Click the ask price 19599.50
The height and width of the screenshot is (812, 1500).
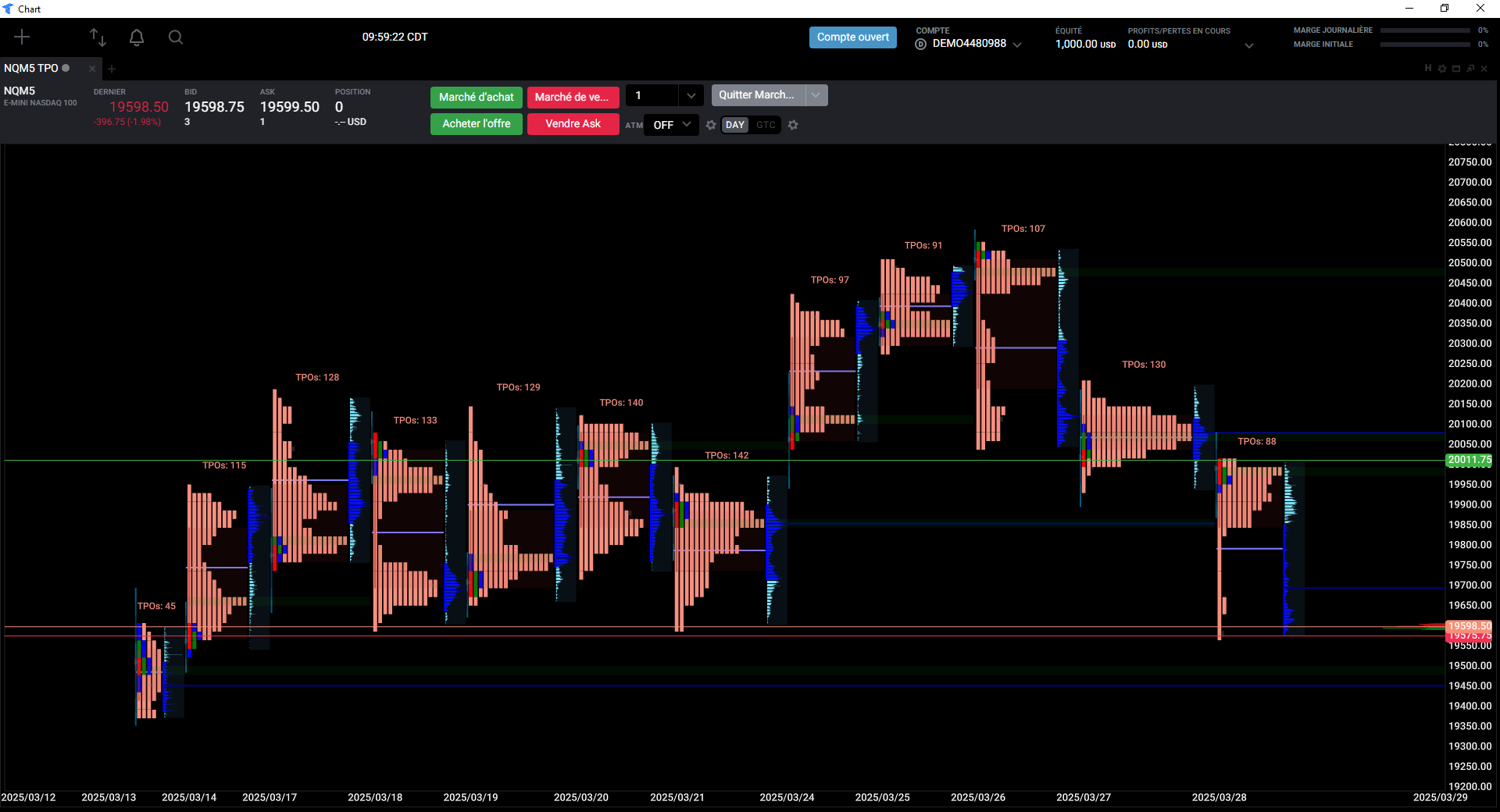[290, 107]
